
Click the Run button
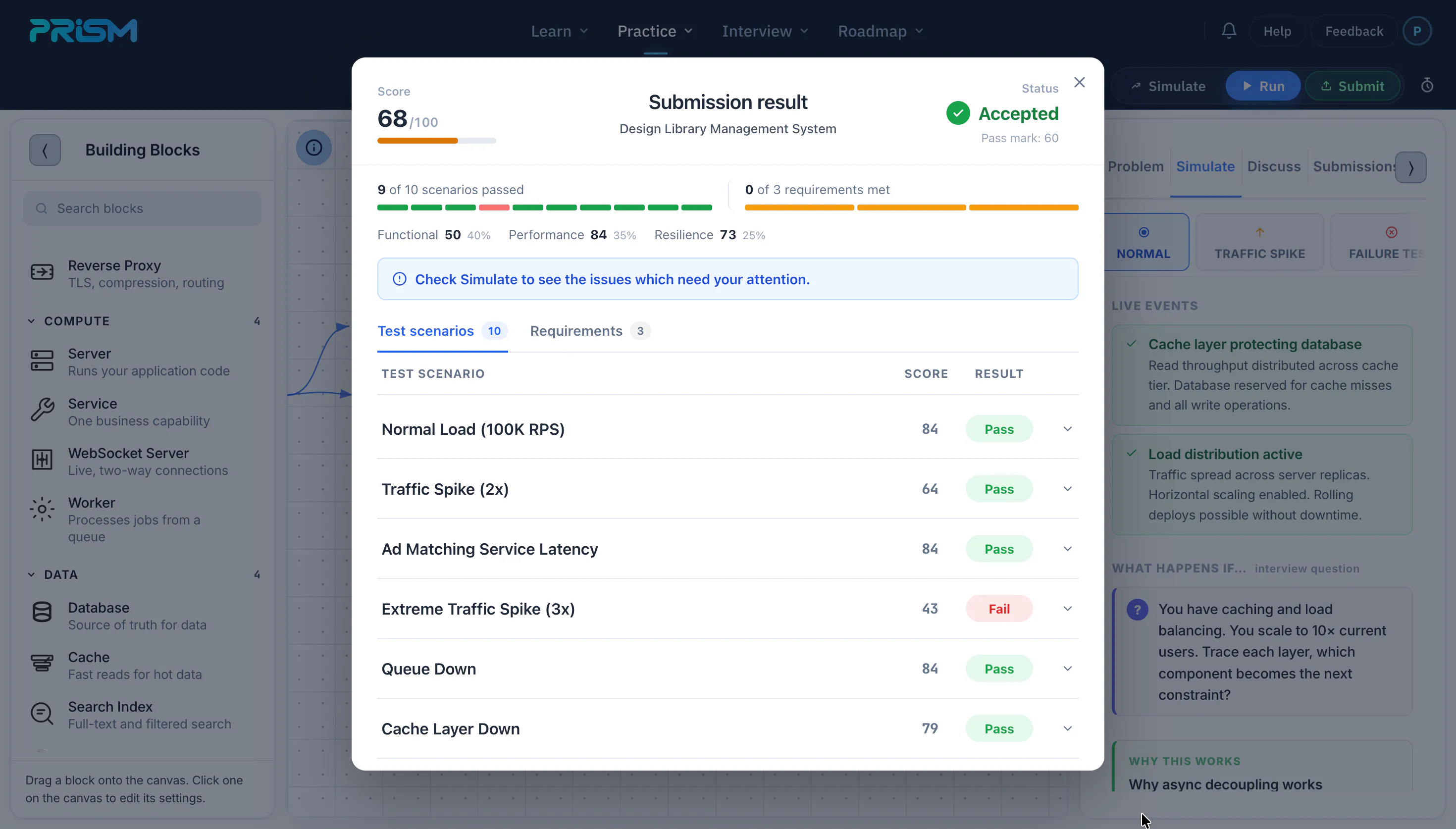click(1263, 86)
